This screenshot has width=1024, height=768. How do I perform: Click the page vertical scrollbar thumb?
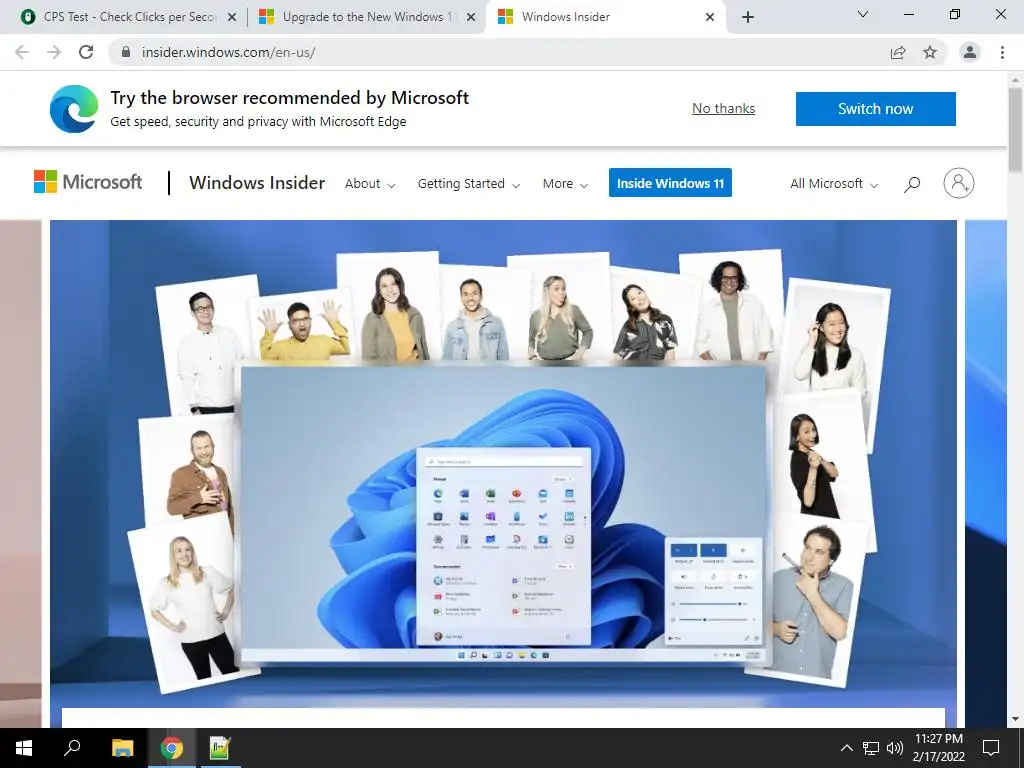pos(1015,129)
